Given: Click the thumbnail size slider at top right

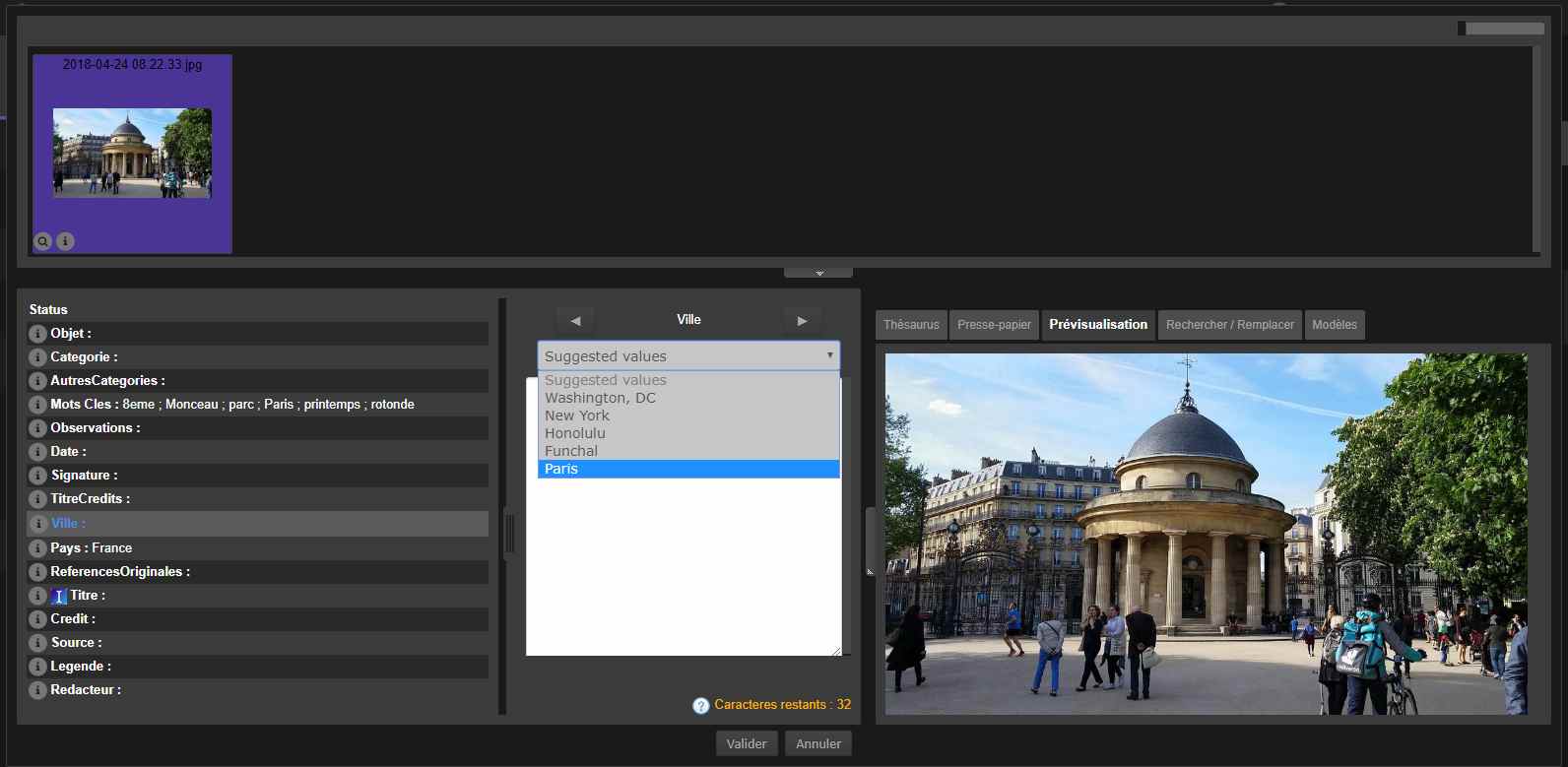Looking at the screenshot, I should (1500, 29).
